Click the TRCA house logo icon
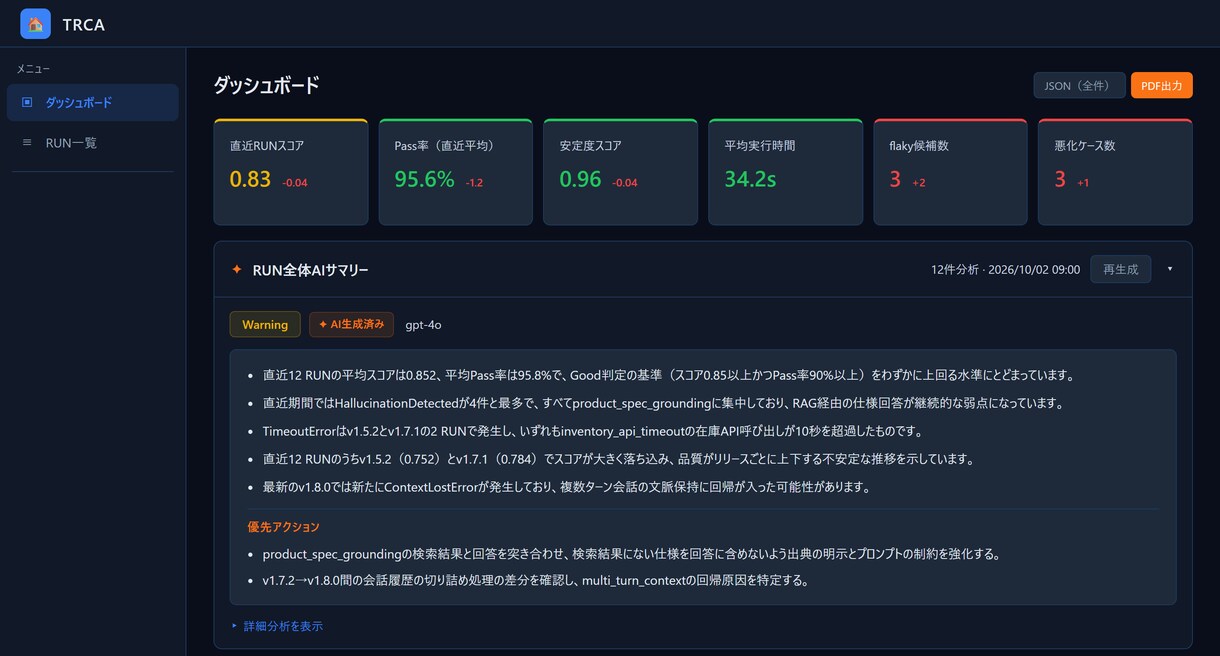 (x=35, y=24)
